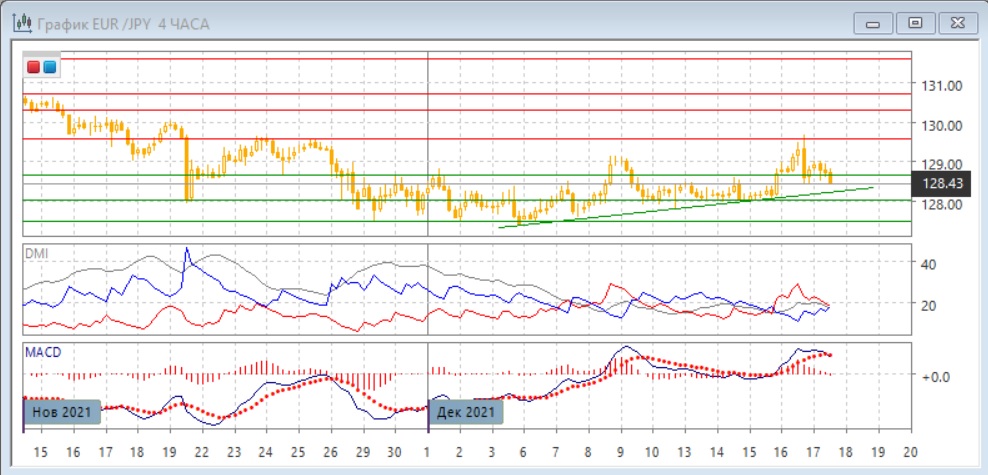Click the 130.00 price axis label
Image resolution: width=988 pixels, height=475 pixels.
click(941, 125)
